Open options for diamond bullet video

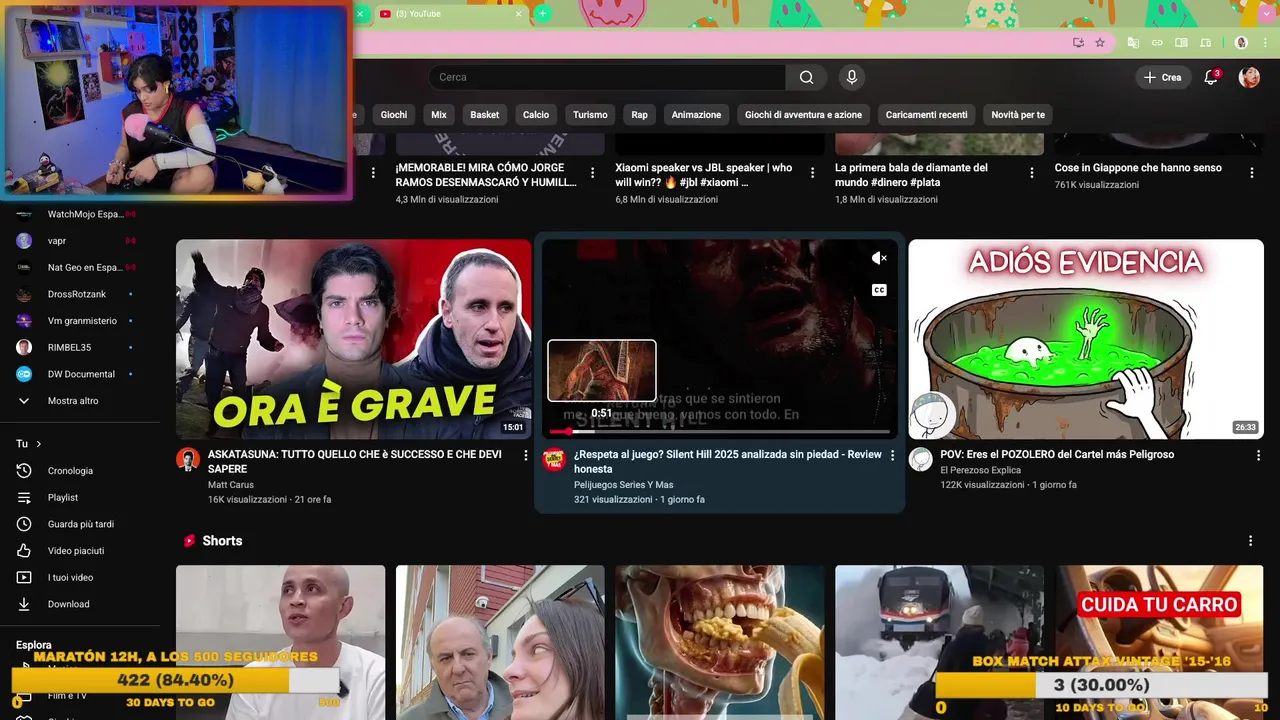click(1032, 173)
